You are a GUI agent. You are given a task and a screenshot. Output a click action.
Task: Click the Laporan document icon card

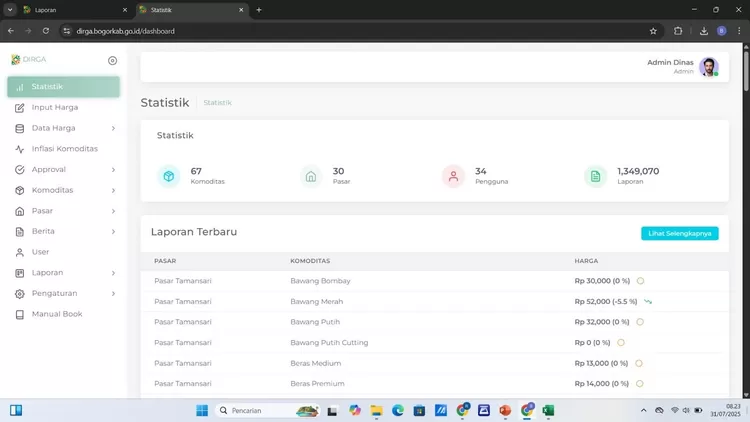tap(596, 176)
